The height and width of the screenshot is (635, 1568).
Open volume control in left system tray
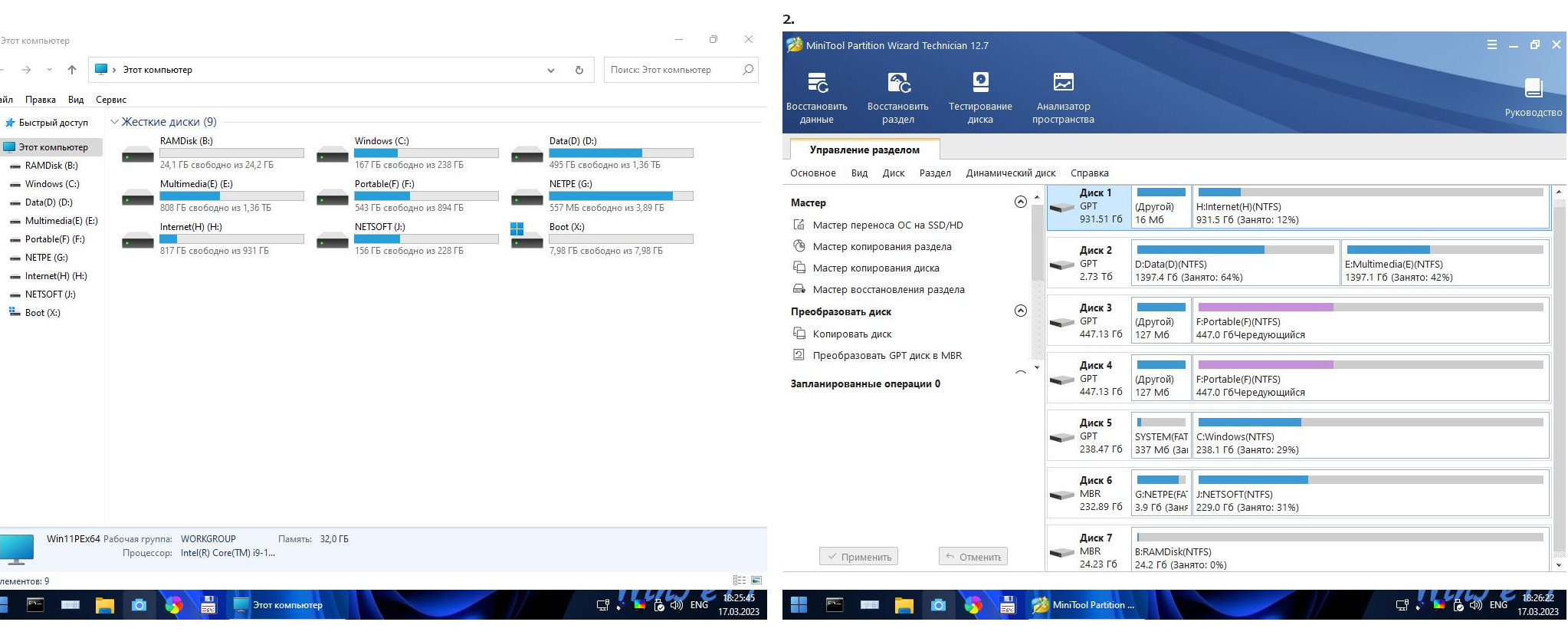(x=677, y=605)
